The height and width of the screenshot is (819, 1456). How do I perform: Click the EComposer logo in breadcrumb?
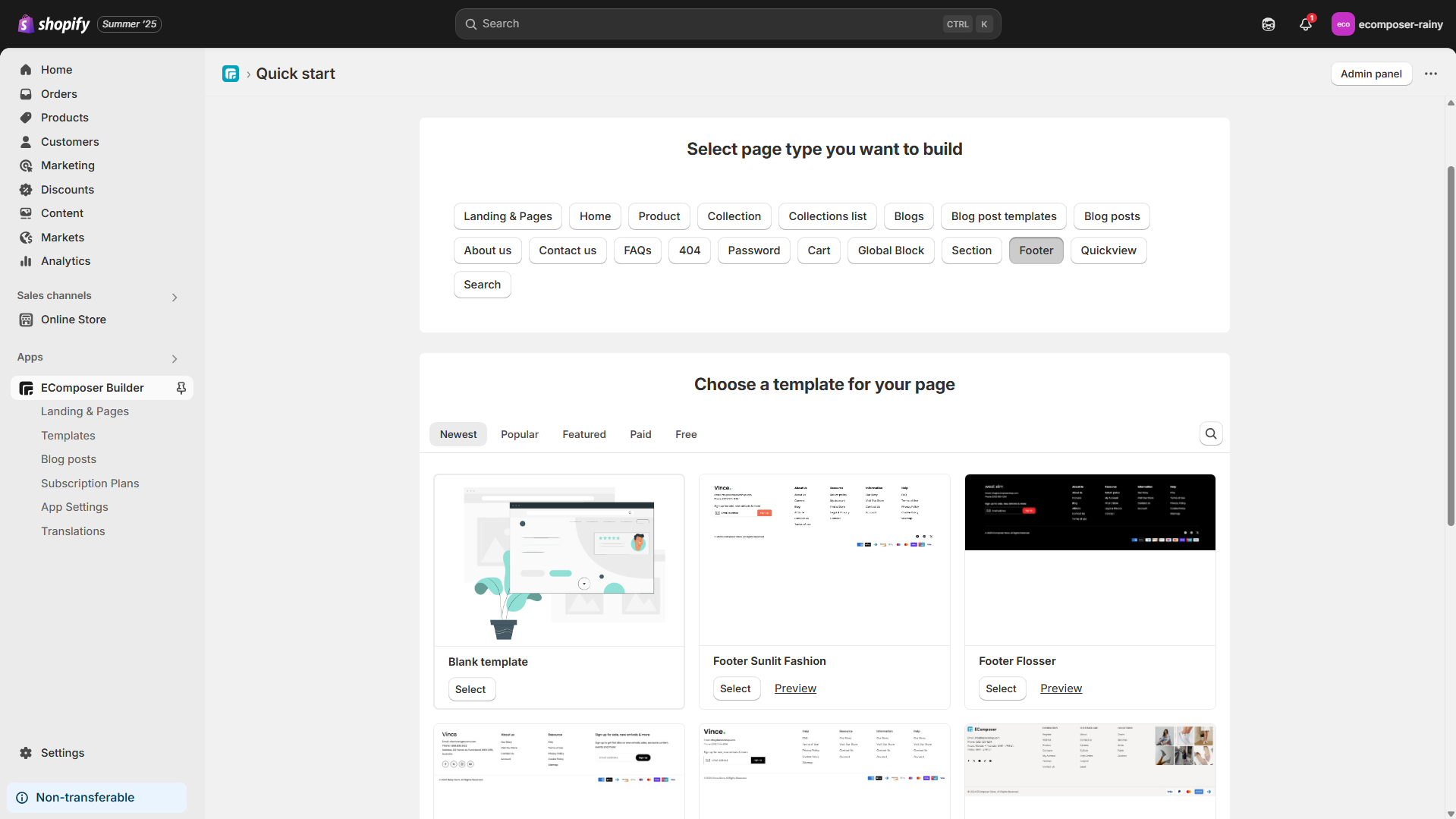coord(231,74)
